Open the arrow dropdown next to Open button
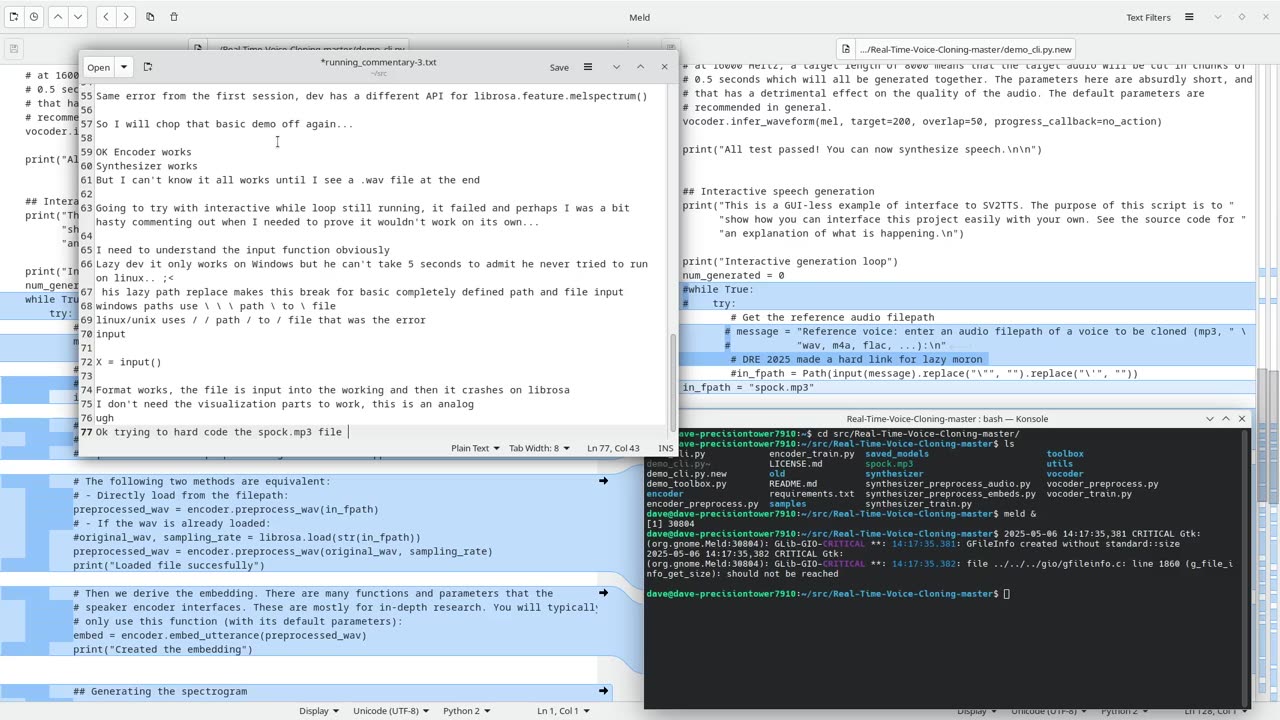Viewport: 1280px width, 720px height. coord(124,67)
